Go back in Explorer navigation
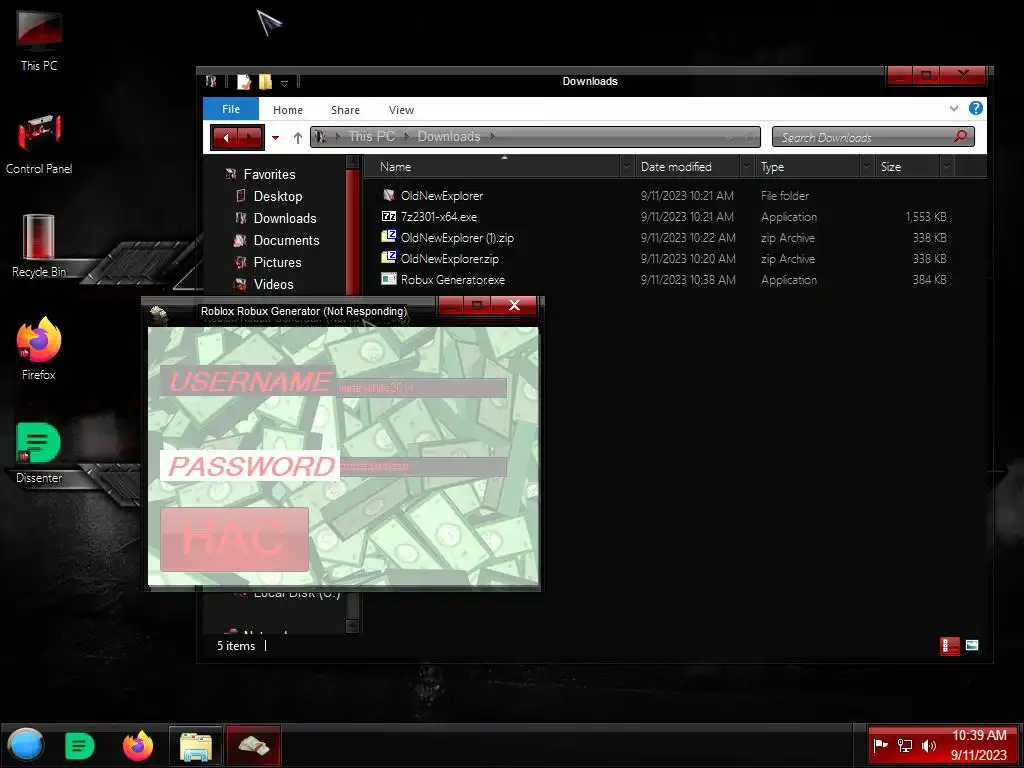The width and height of the screenshot is (1024, 768). point(226,137)
